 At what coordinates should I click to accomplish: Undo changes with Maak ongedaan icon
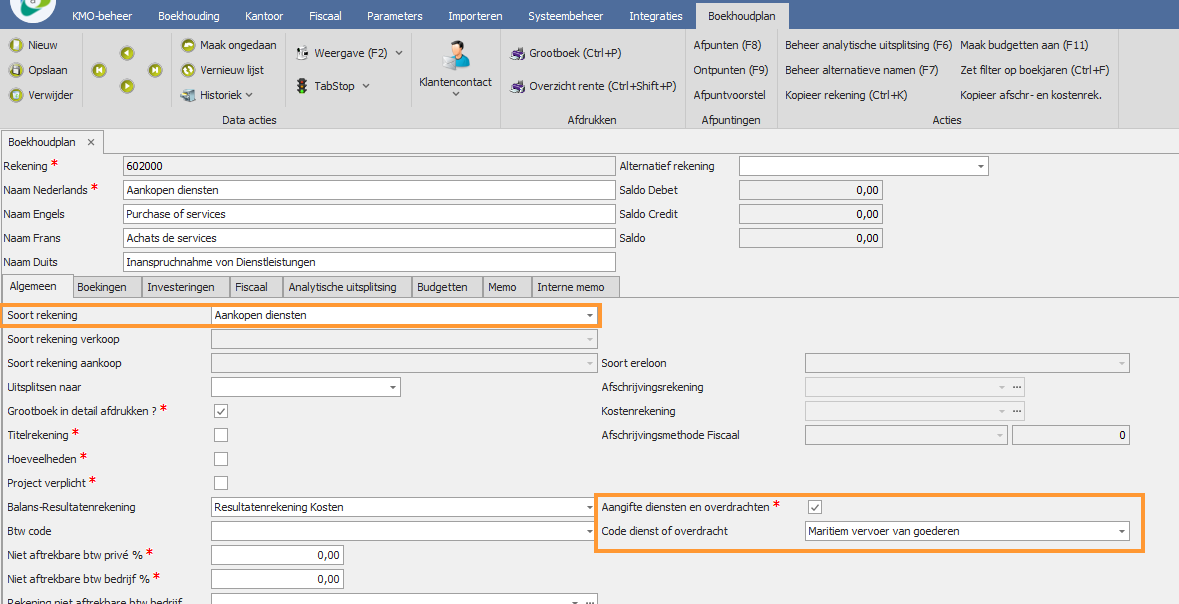(189, 45)
